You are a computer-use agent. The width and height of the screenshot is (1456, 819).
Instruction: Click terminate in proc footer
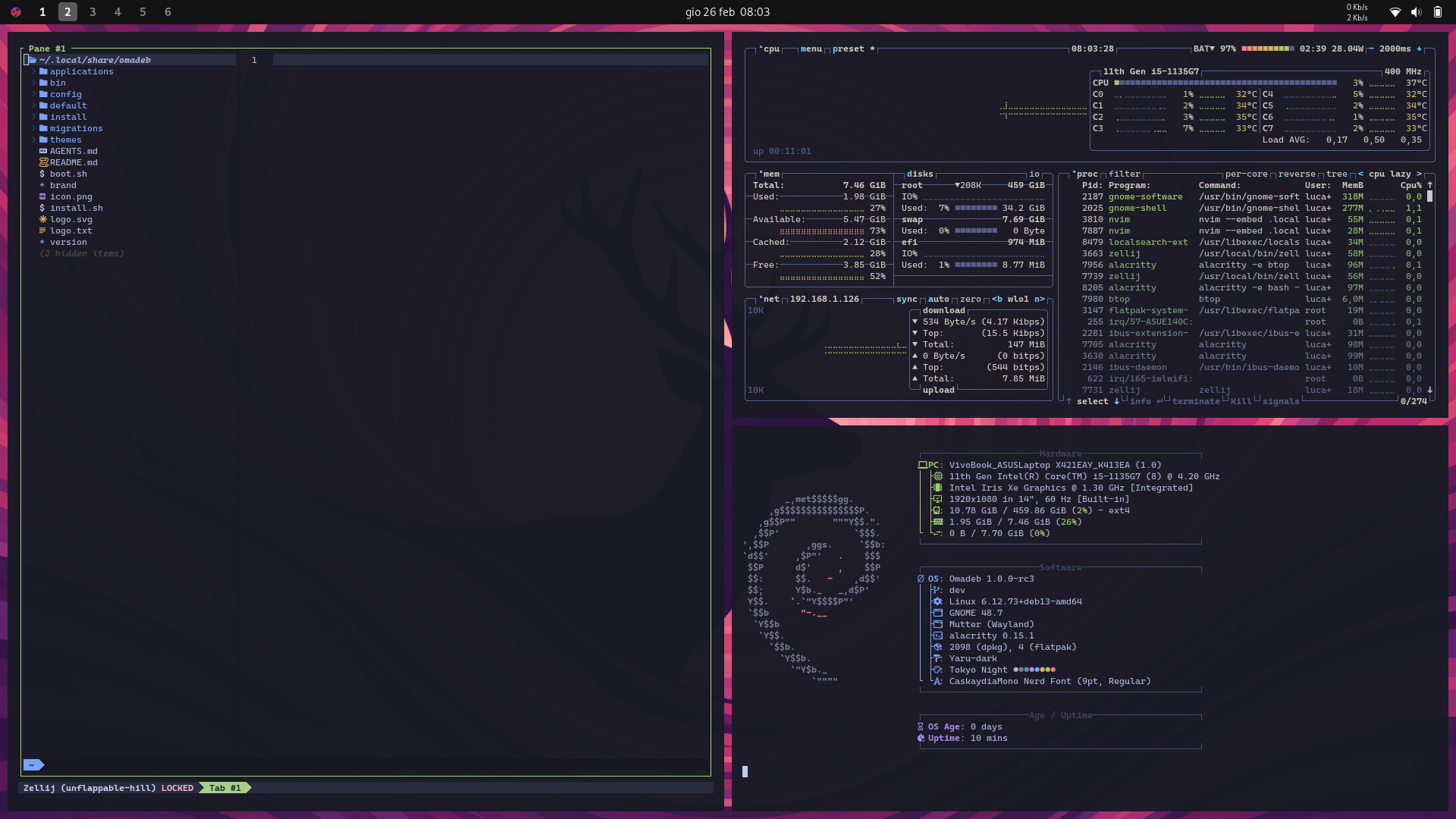click(x=1195, y=401)
